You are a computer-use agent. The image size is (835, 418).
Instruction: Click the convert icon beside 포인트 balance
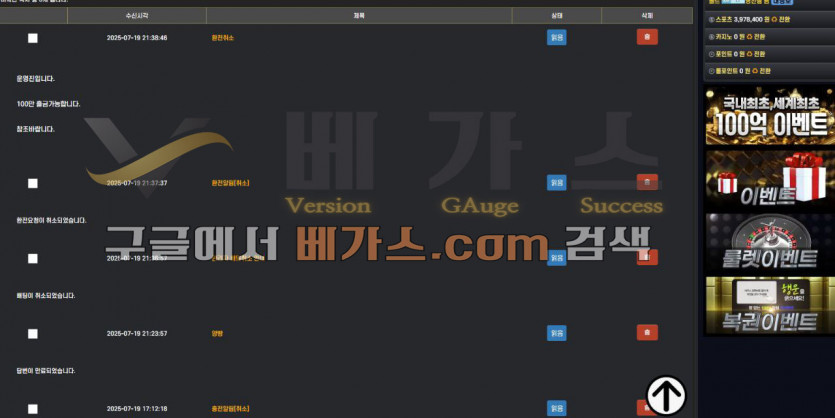click(x=750, y=54)
